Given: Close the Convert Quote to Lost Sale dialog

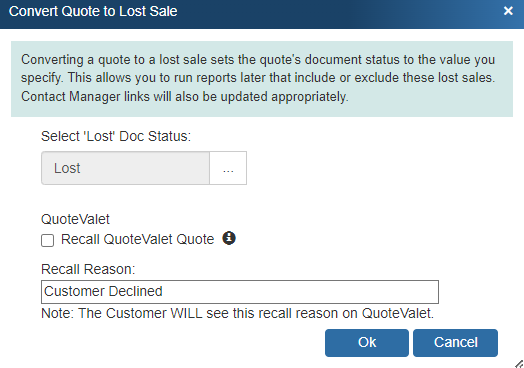Looking at the screenshot, I should point(508,11).
